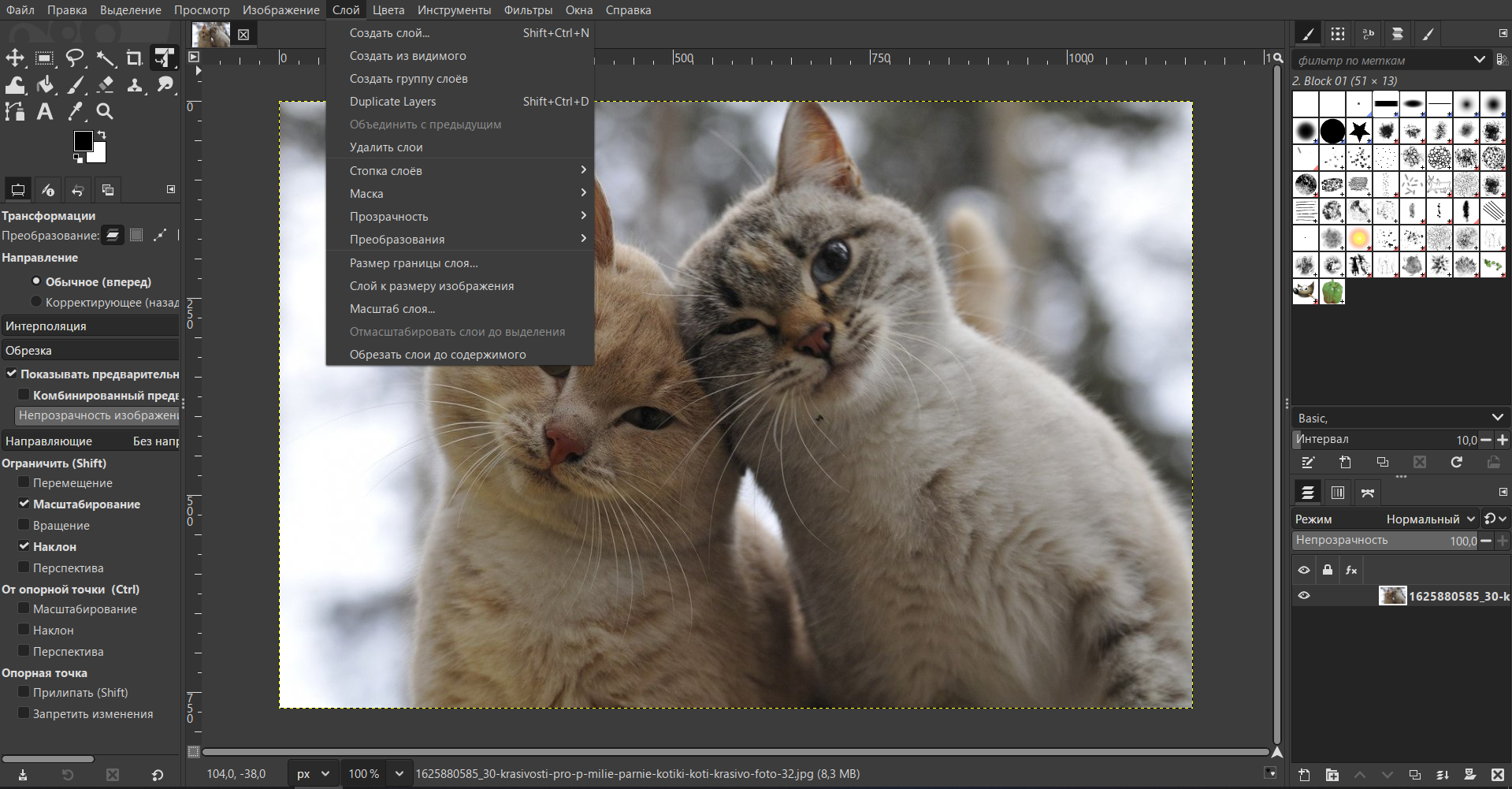Select the Zoom magnifier tool

105,112
